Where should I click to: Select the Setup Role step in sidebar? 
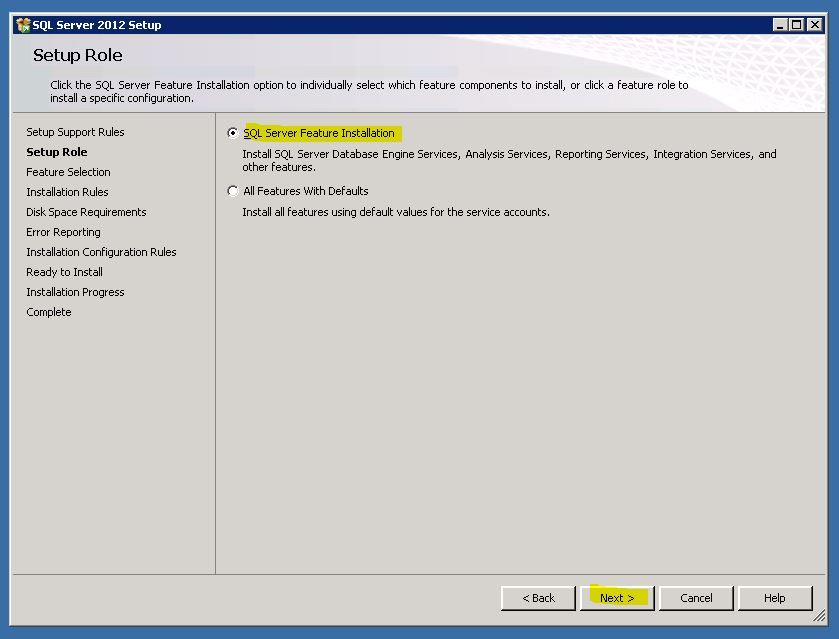coord(57,152)
